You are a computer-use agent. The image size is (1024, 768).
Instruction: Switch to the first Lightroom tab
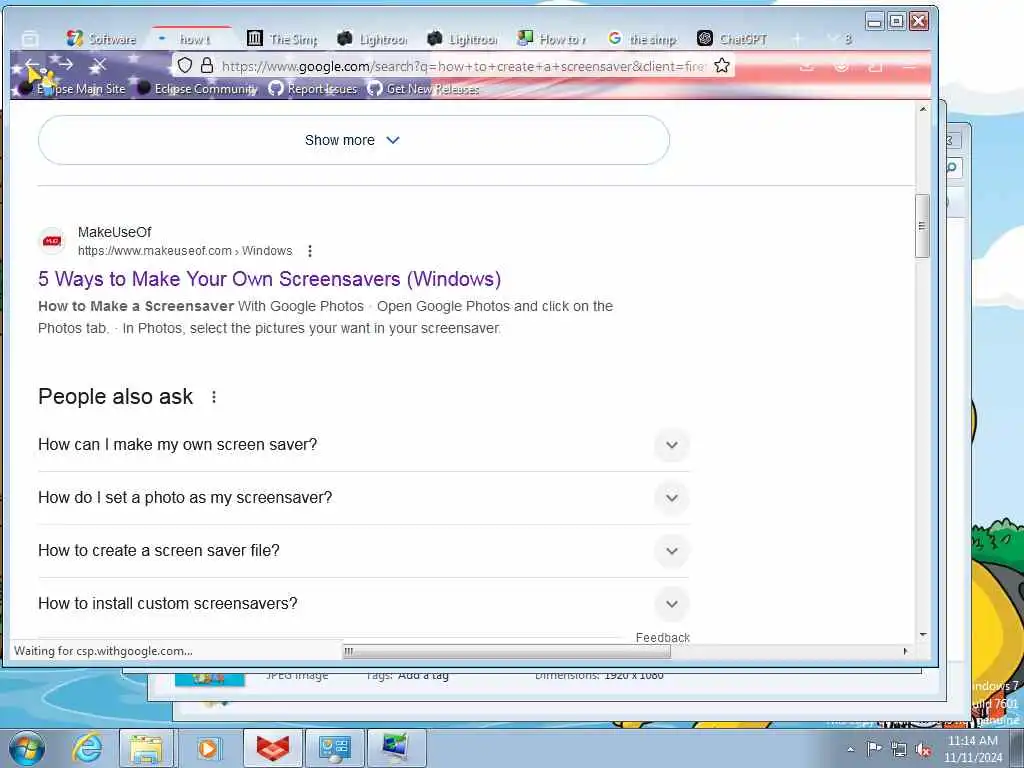372,39
